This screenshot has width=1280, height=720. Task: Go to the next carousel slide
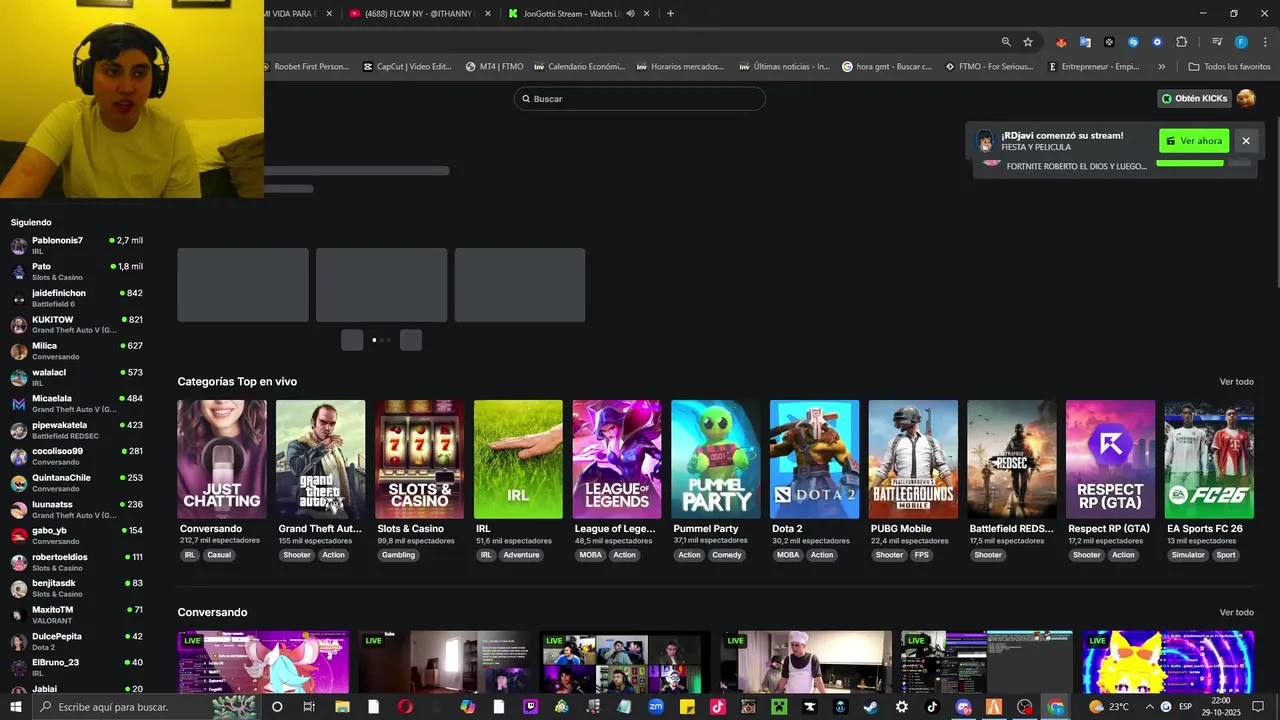(411, 340)
